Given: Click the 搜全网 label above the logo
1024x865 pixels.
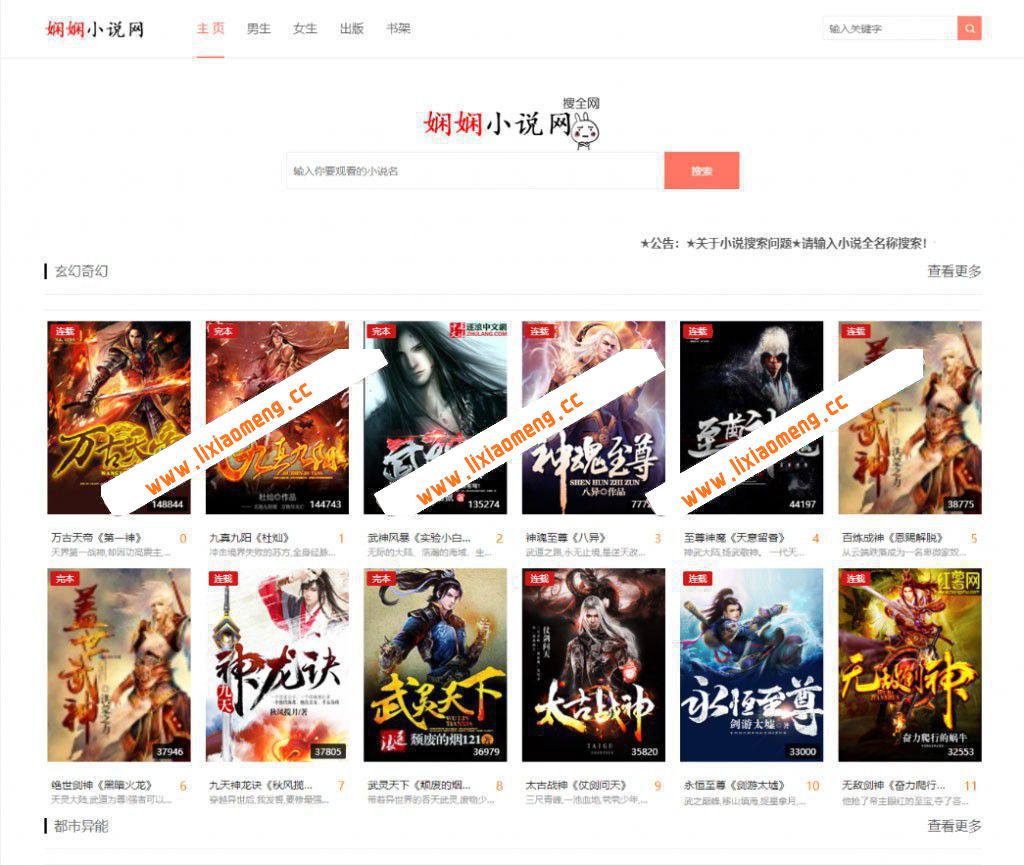Looking at the screenshot, I should 581,103.
